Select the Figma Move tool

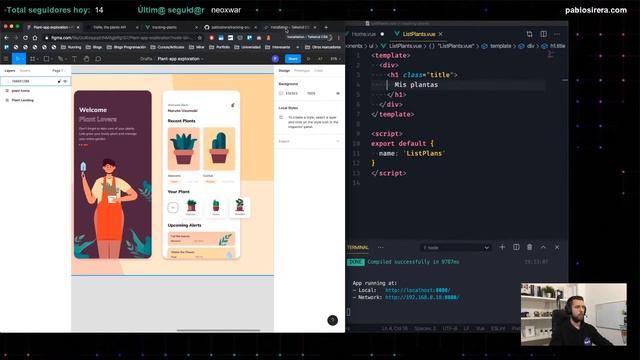click(x=17, y=59)
